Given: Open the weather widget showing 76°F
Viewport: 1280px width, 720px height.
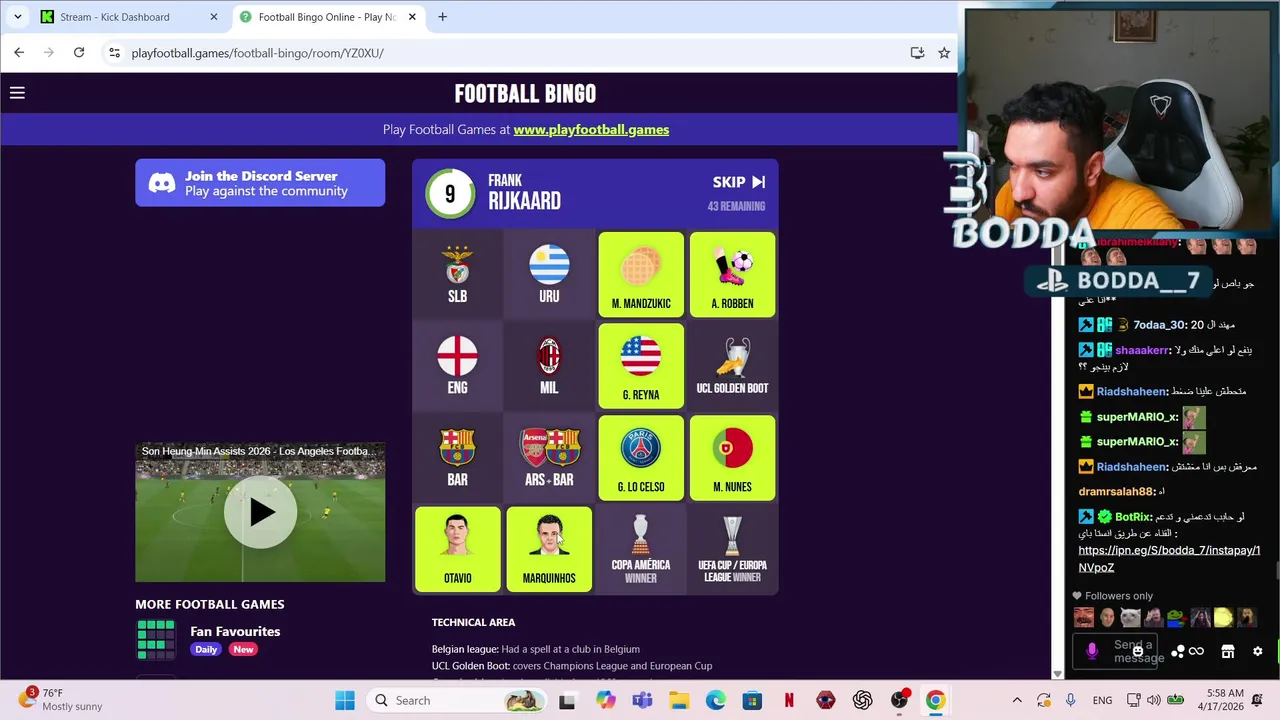Looking at the screenshot, I should (62, 699).
